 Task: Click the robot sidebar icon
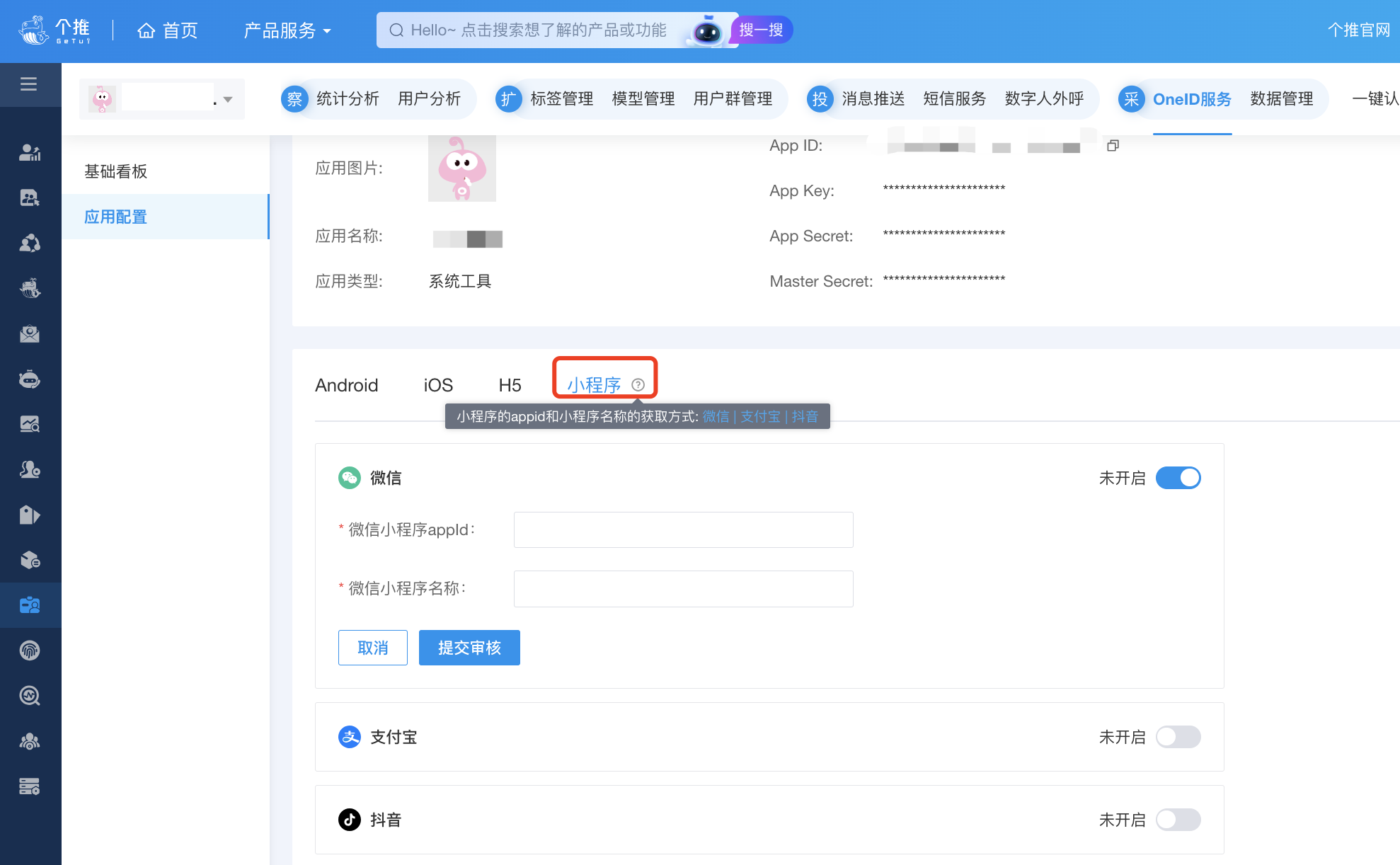coord(30,379)
